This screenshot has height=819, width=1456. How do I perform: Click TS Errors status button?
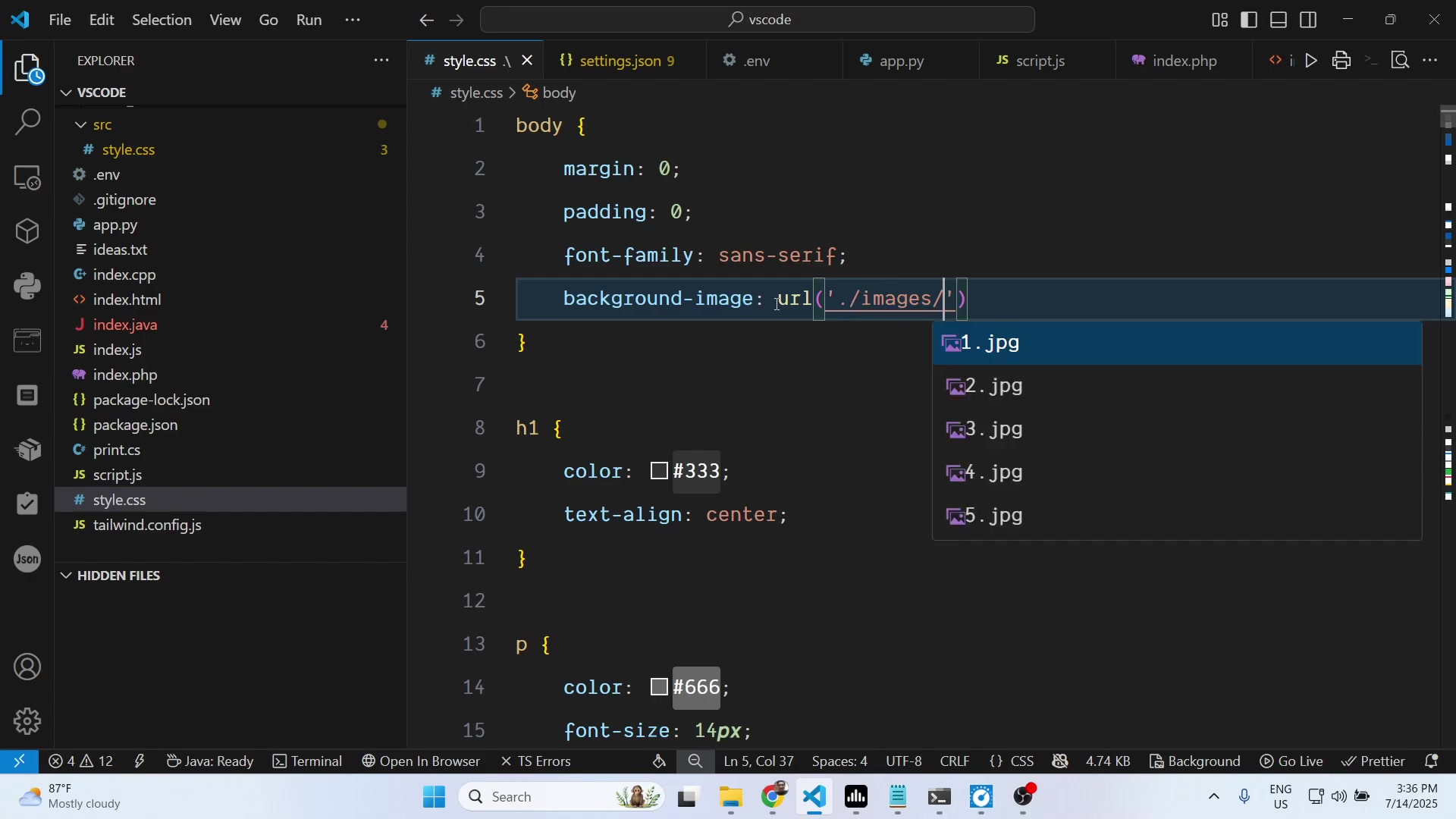(x=535, y=761)
